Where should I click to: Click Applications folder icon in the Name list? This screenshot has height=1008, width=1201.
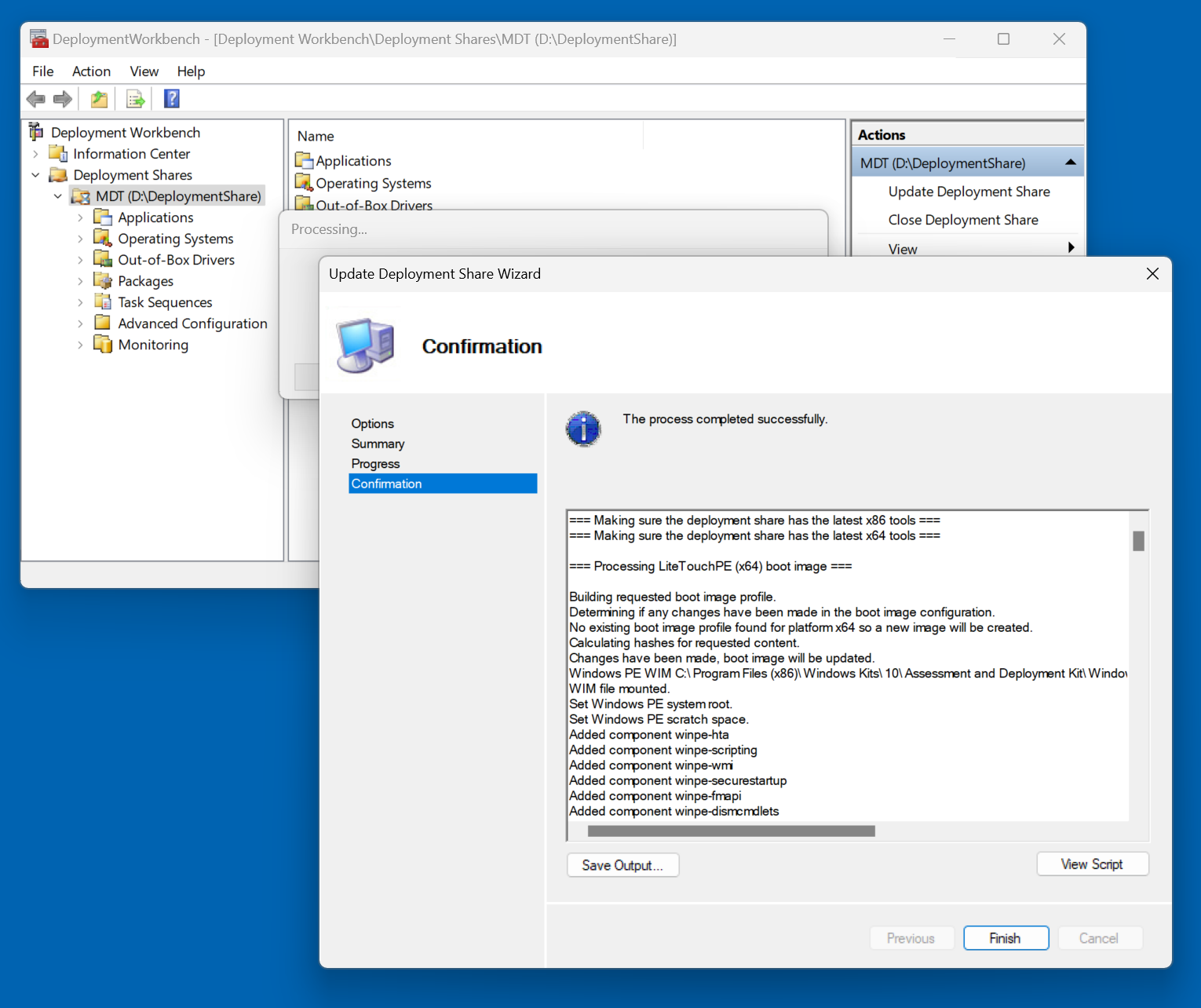tap(304, 161)
